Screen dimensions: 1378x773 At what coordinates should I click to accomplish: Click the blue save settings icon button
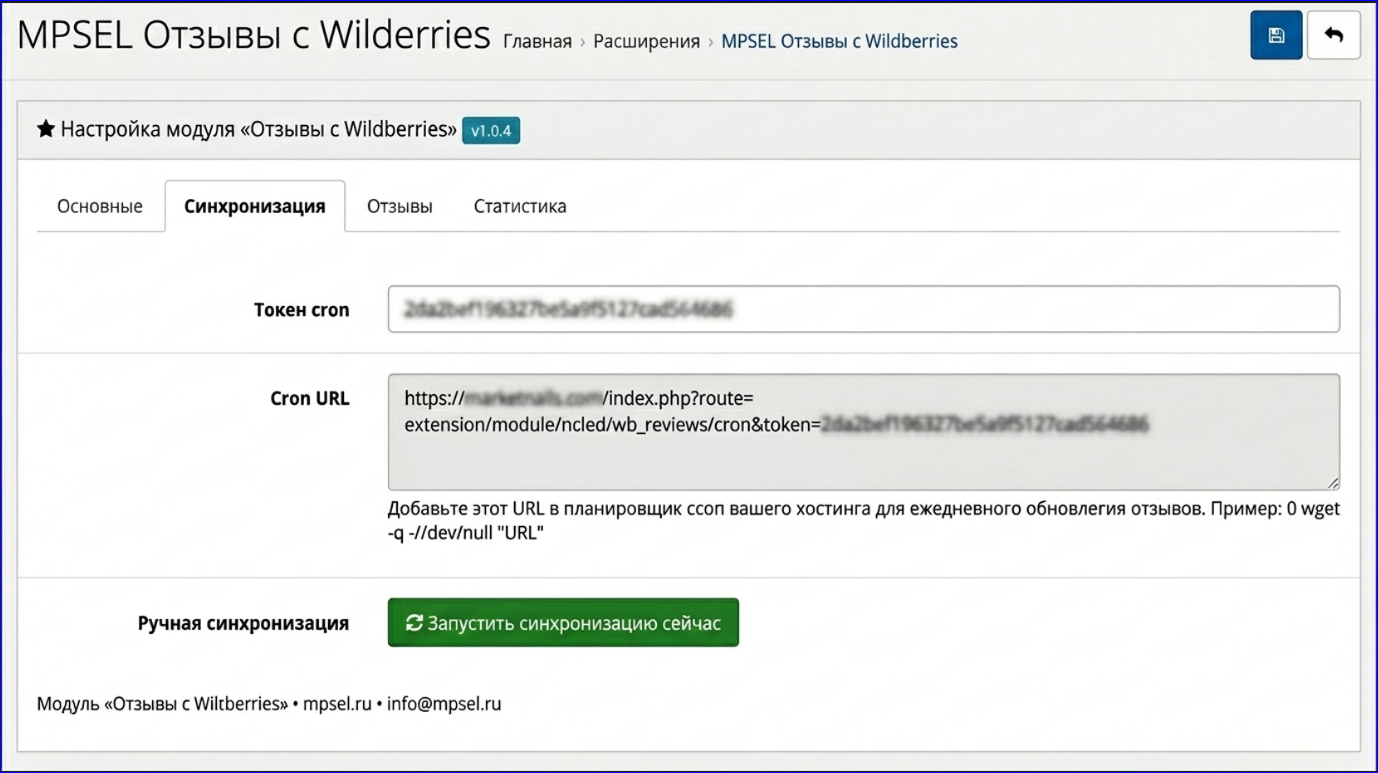click(x=1276, y=36)
